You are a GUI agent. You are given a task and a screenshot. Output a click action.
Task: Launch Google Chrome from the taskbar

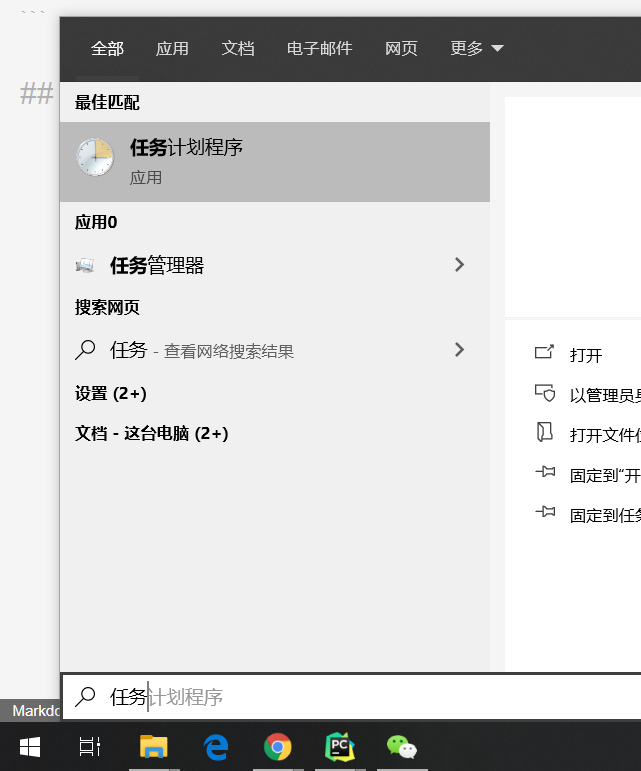tap(278, 747)
